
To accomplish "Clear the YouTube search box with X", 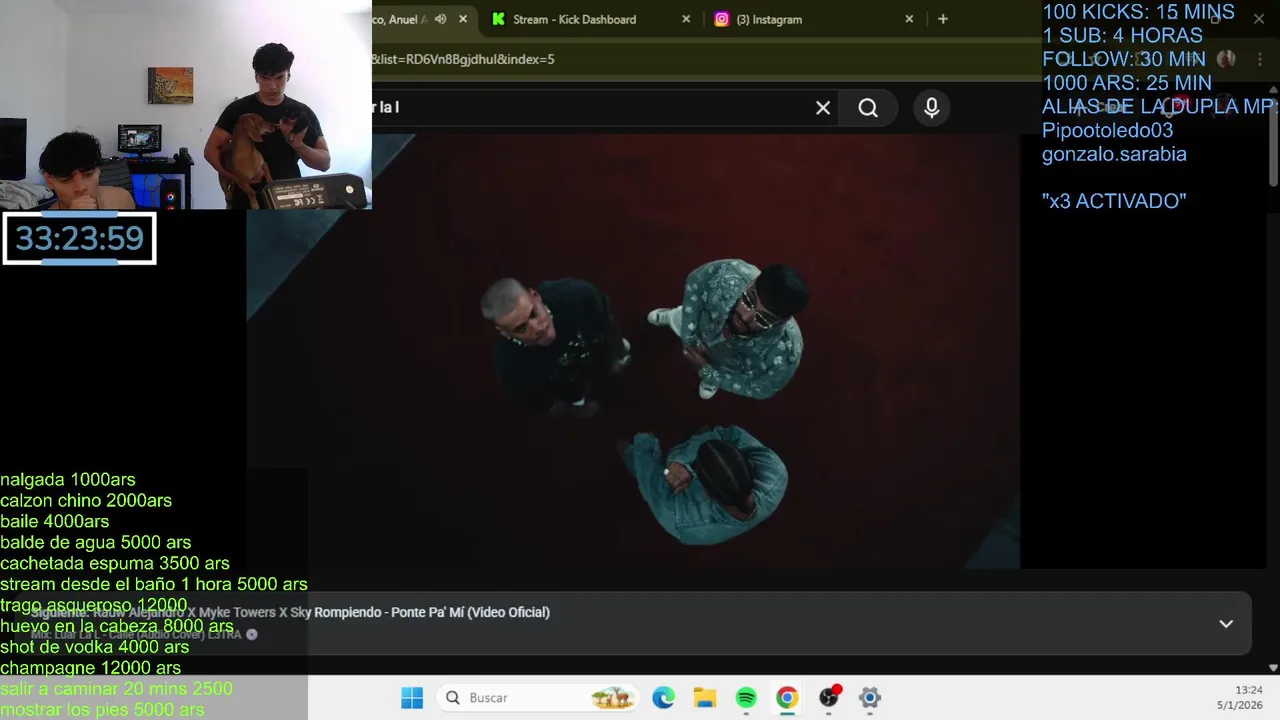I will (823, 108).
